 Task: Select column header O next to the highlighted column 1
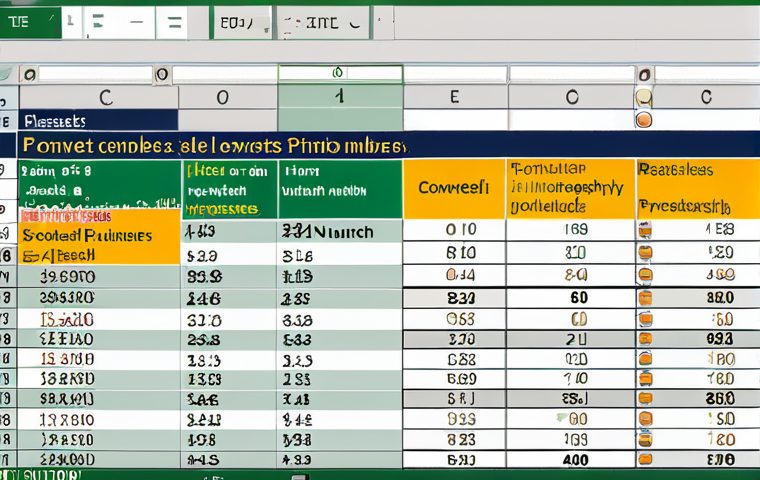228,97
